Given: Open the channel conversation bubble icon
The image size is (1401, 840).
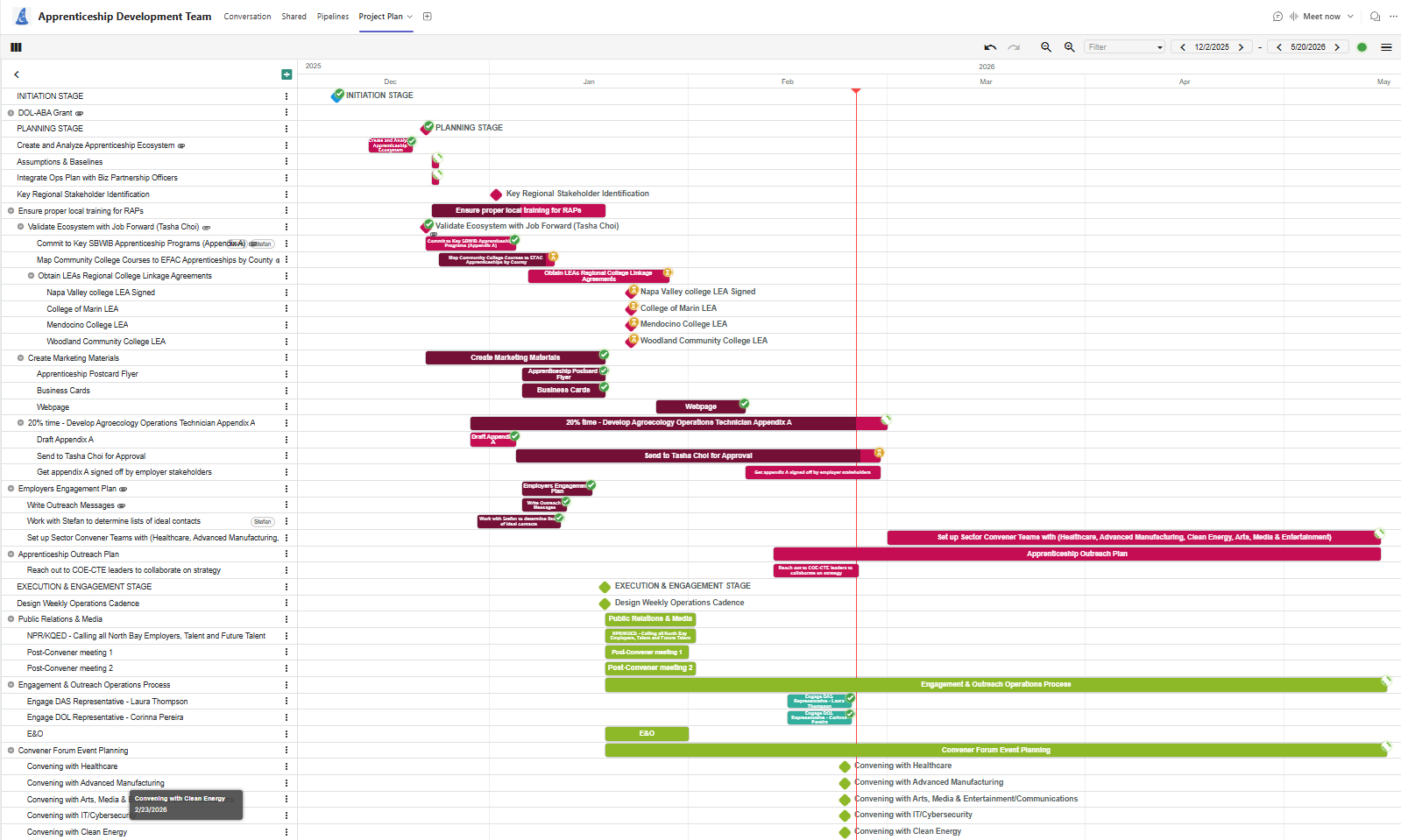Looking at the screenshot, I should pos(1277,17).
